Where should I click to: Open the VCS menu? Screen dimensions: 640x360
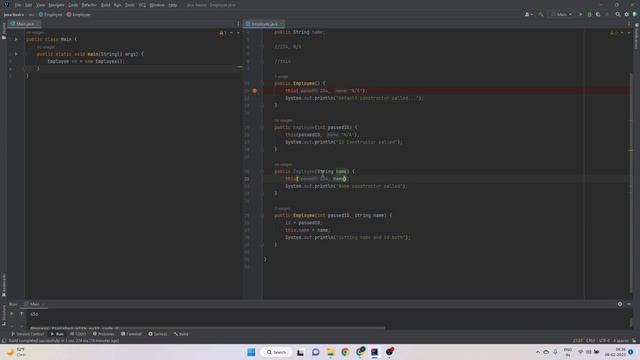pos(142,5)
